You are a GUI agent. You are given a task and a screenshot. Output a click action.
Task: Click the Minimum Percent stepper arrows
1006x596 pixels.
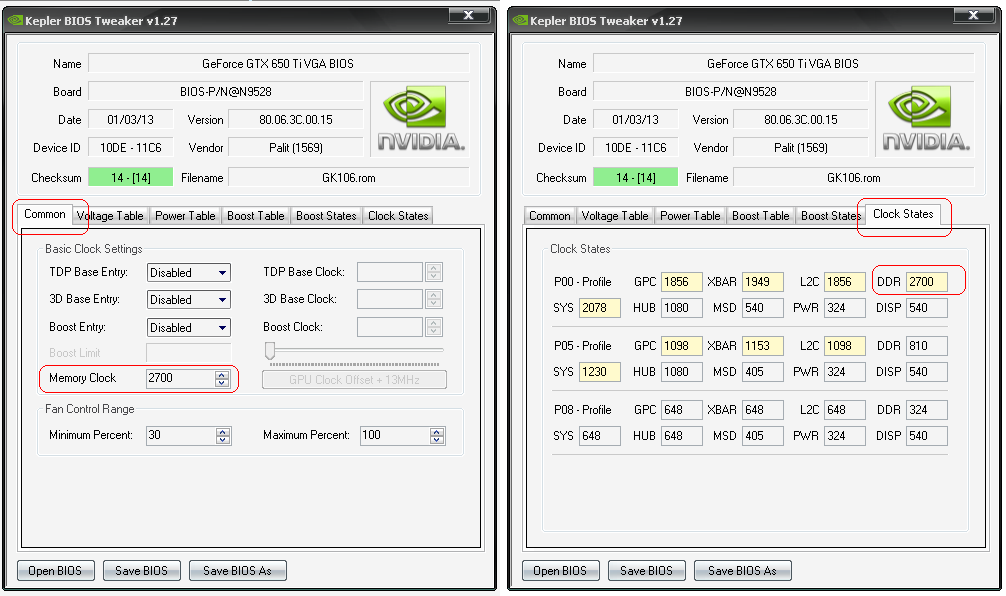pyautogui.click(x=223, y=436)
